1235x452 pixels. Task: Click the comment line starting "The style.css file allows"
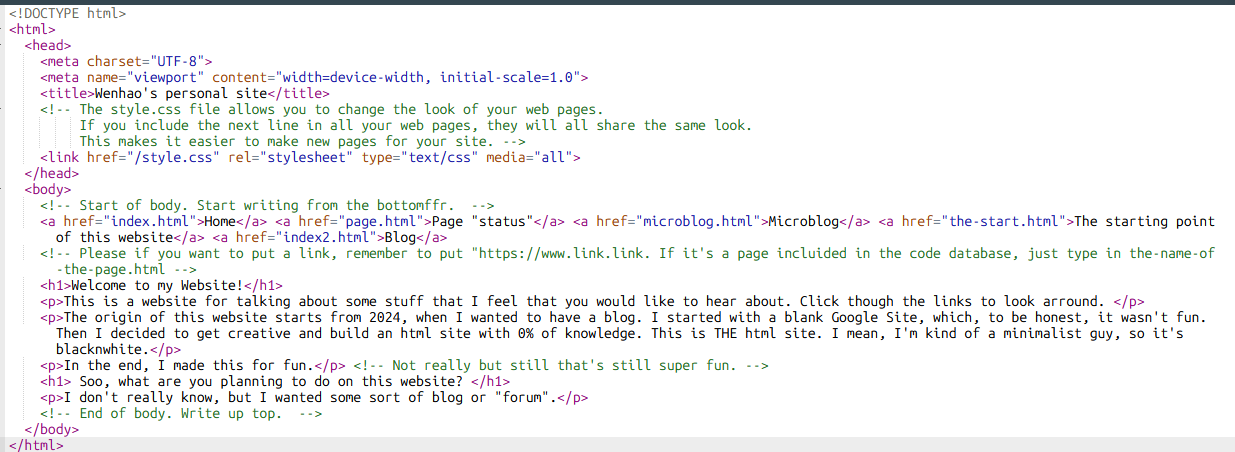[x=322, y=109]
